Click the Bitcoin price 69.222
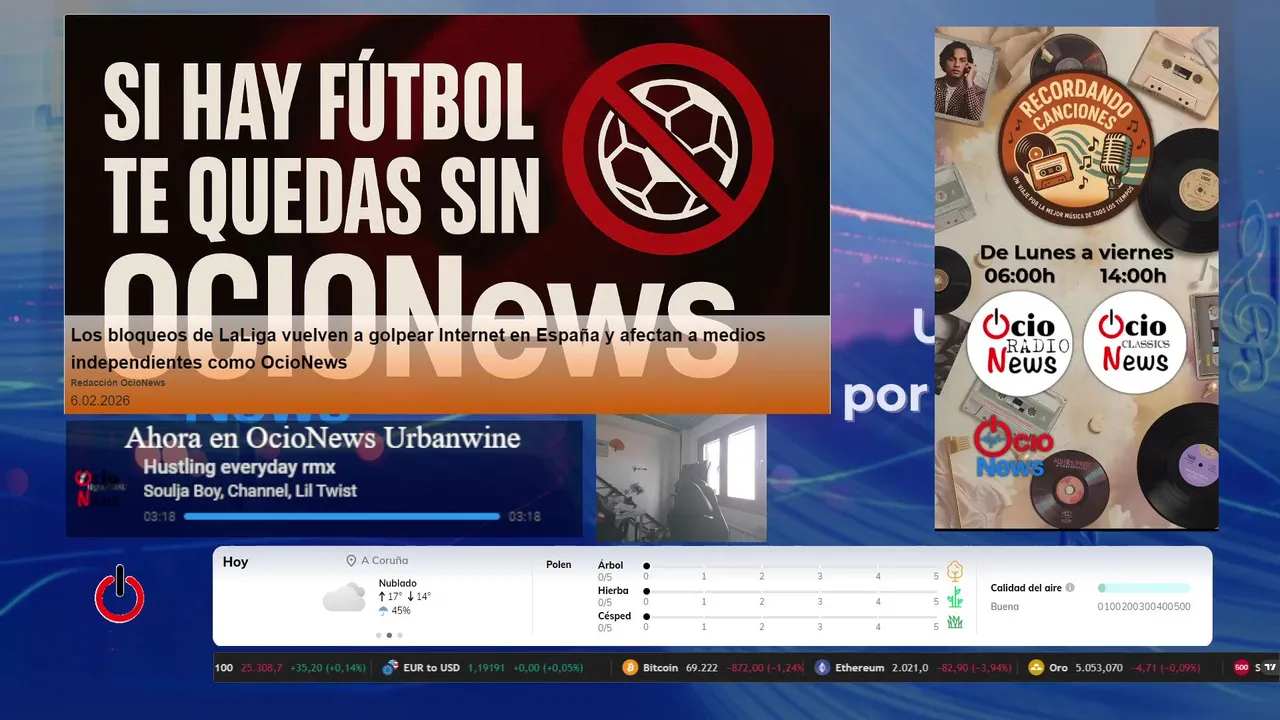 pyautogui.click(x=702, y=668)
